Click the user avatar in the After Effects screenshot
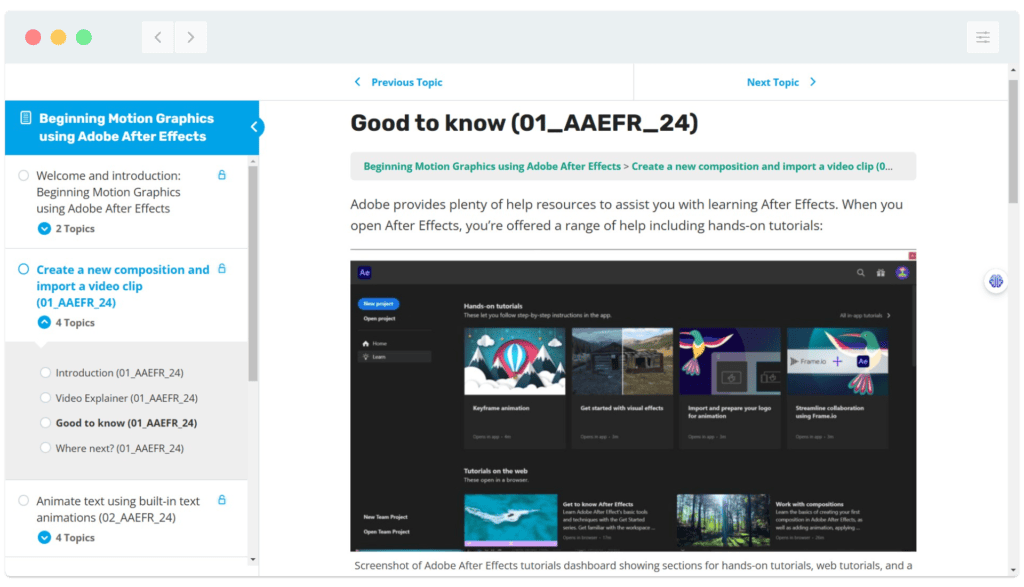 [902, 273]
